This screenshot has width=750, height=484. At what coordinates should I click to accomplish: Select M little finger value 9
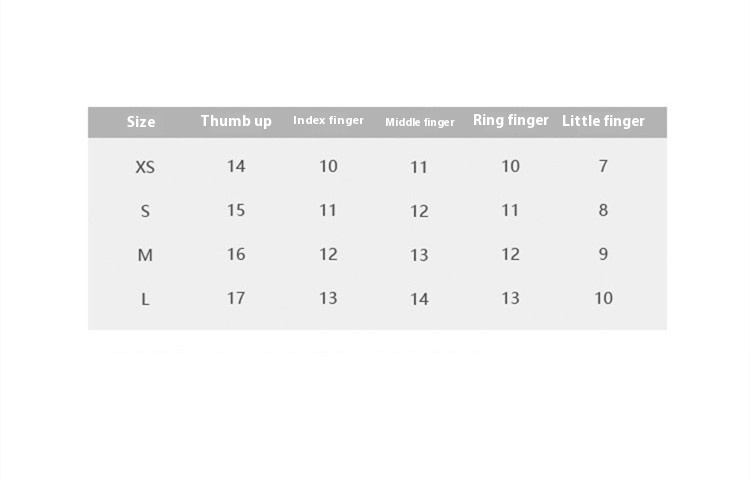click(603, 254)
